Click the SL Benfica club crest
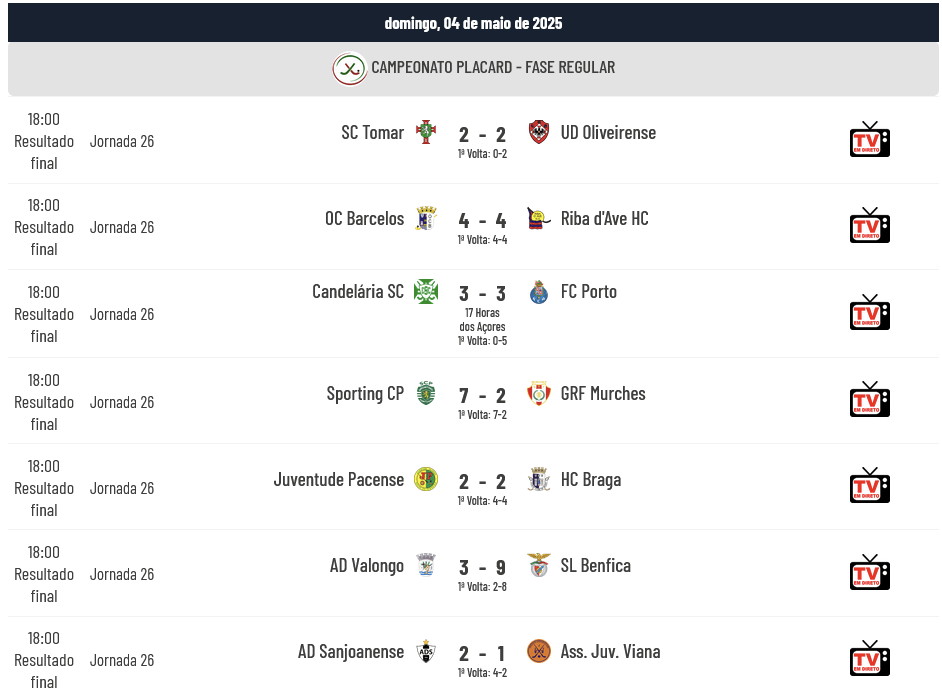 pyautogui.click(x=539, y=565)
